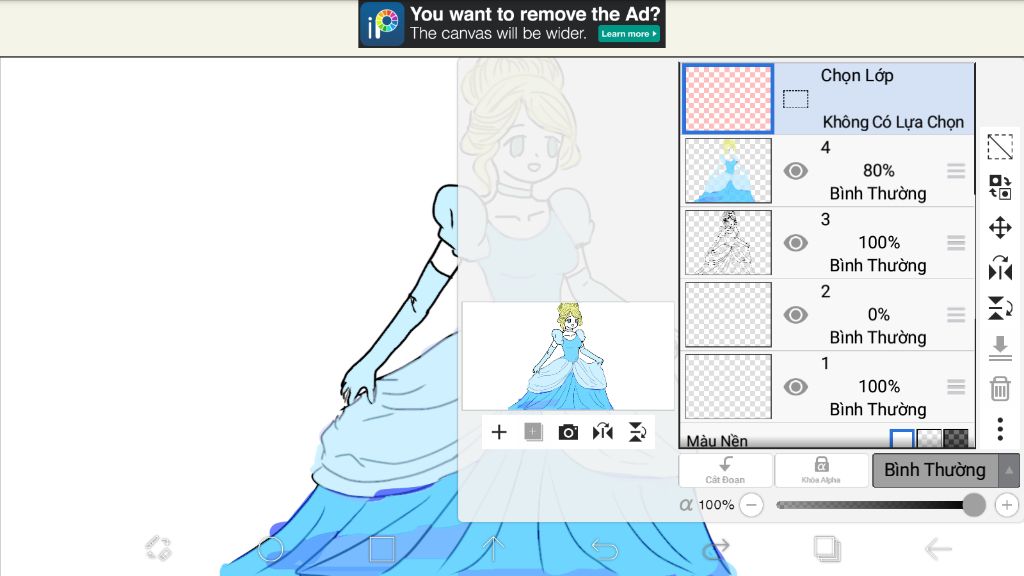The height and width of the screenshot is (576, 1024).
Task: Open Bình Thường blend mode dropdown
Action: coord(935,470)
